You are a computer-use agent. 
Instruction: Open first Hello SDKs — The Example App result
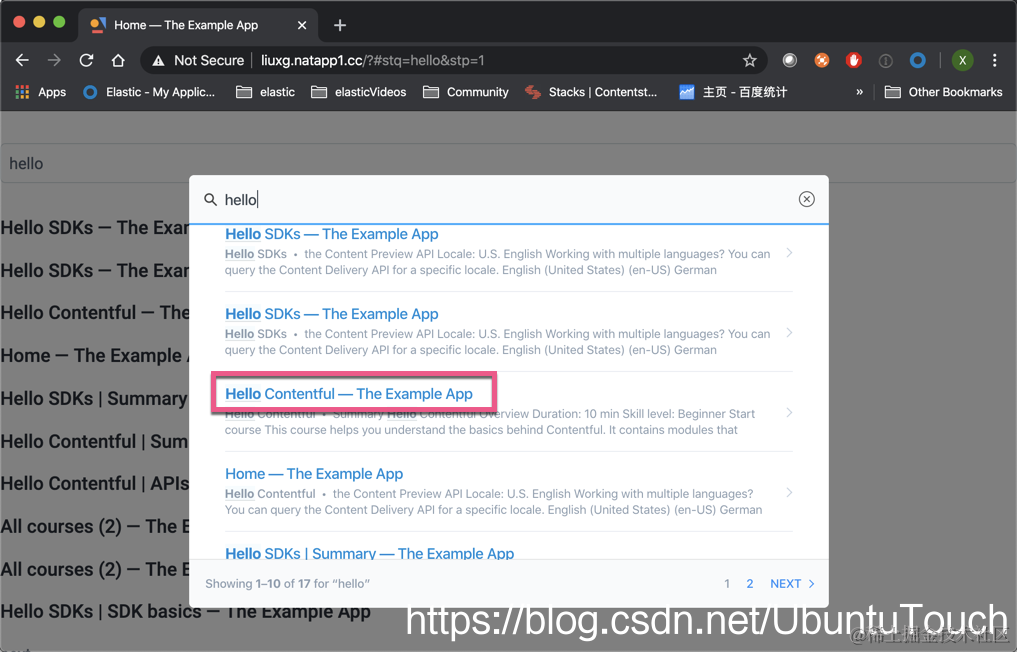coord(331,234)
